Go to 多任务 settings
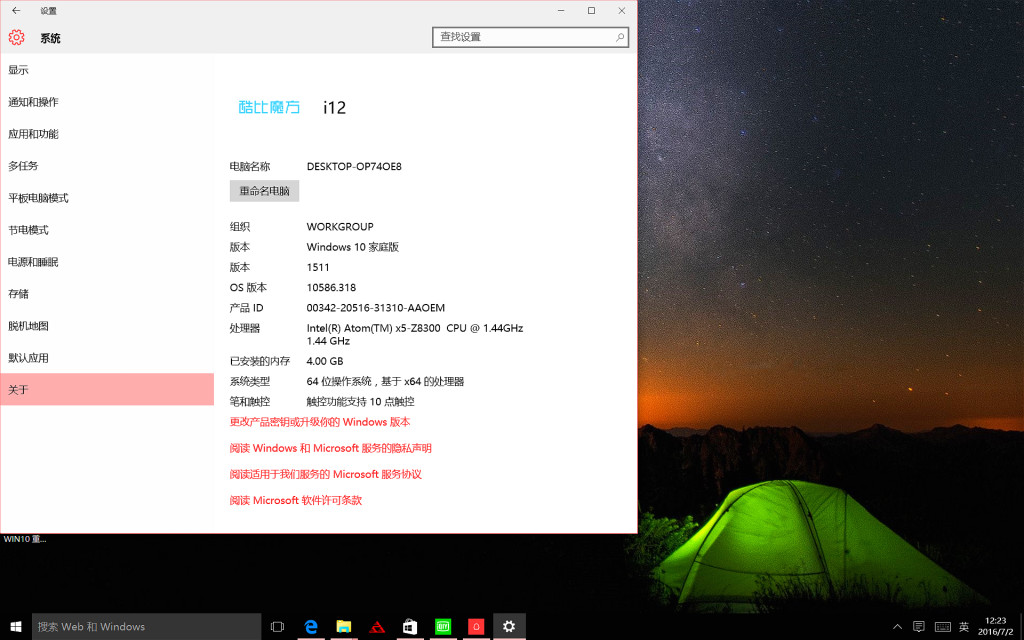1024x640 pixels. (107, 166)
